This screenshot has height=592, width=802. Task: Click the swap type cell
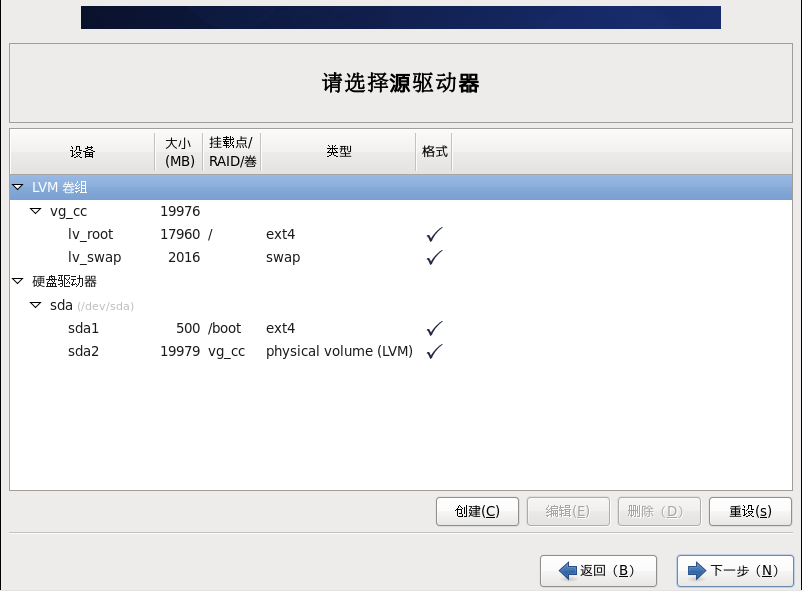pos(283,258)
